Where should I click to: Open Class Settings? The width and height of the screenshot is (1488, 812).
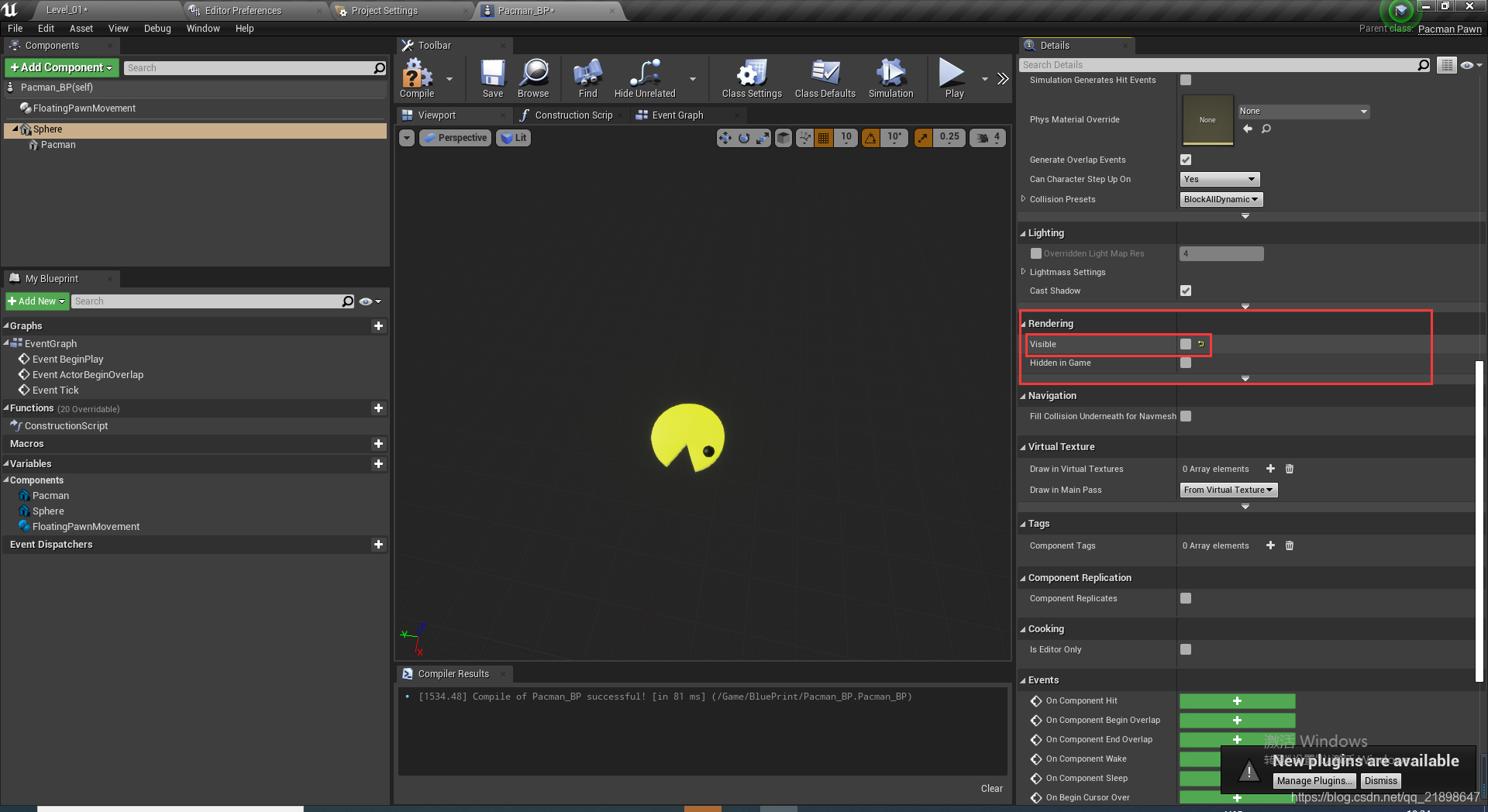pyautogui.click(x=752, y=78)
